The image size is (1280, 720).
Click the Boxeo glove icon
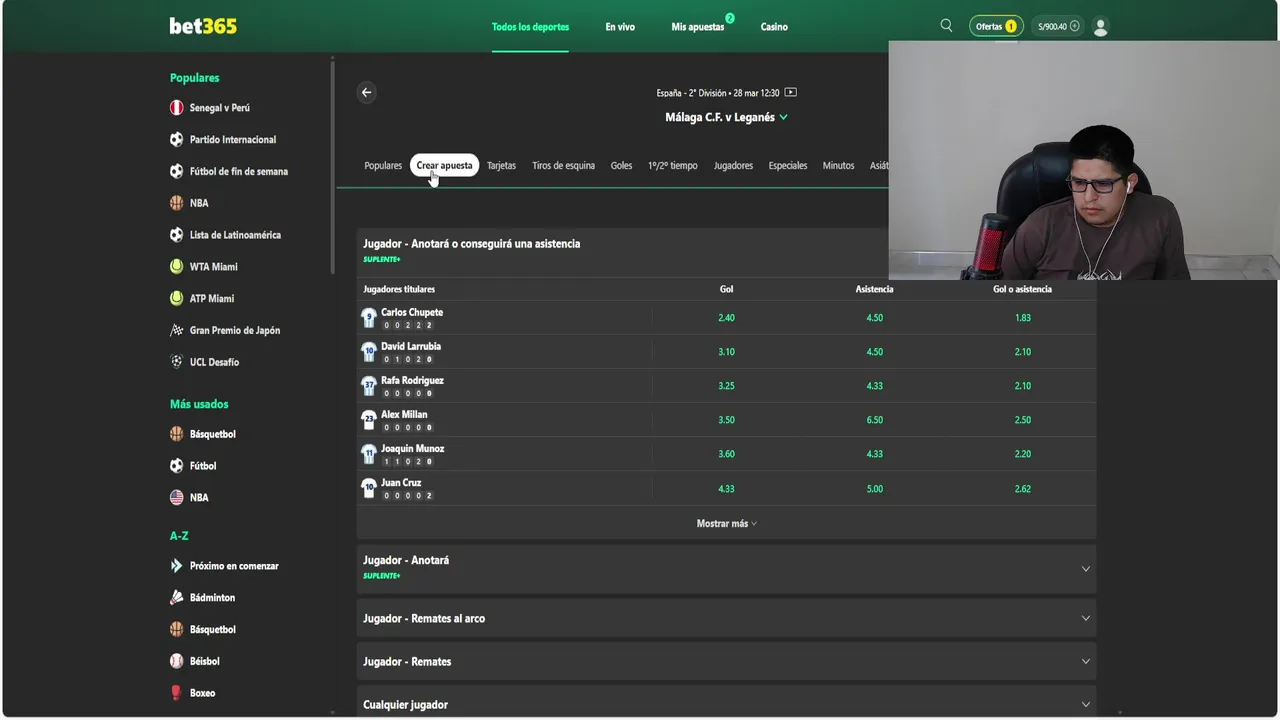(177, 693)
